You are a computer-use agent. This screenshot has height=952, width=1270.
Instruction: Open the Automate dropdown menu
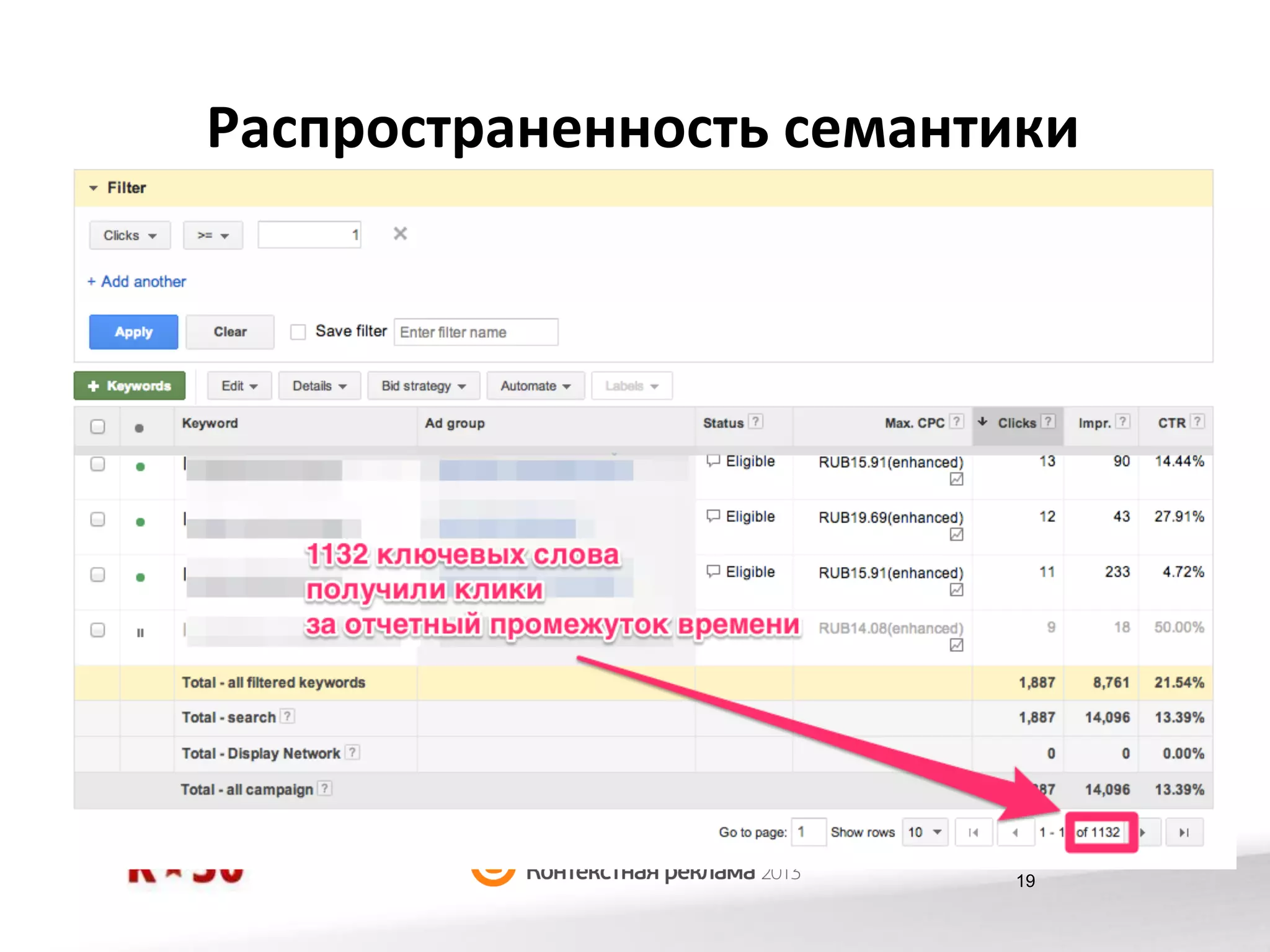coord(535,386)
